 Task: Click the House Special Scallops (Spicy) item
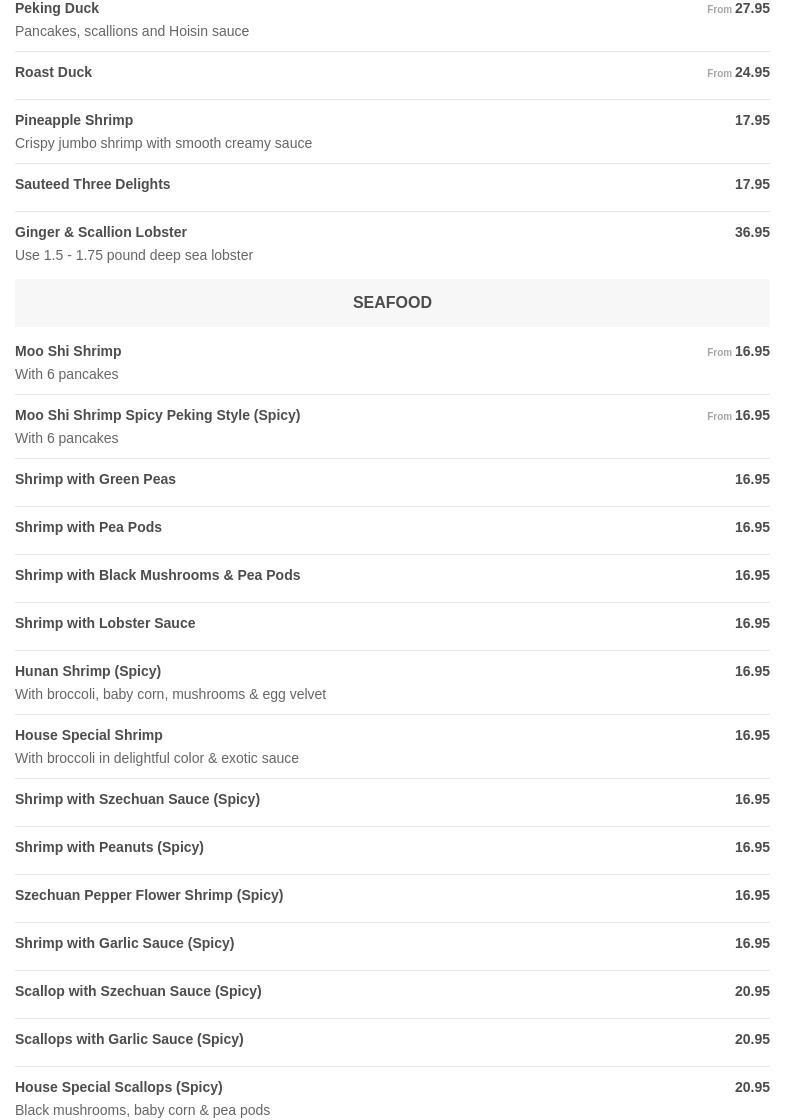pyautogui.click(x=118, y=1088)
